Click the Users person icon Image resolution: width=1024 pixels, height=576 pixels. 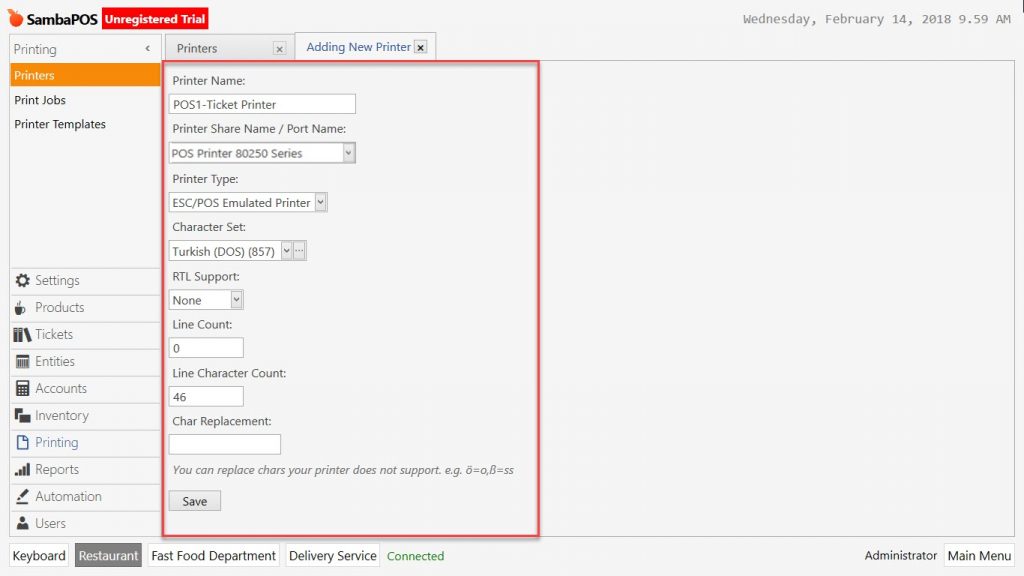22,523
